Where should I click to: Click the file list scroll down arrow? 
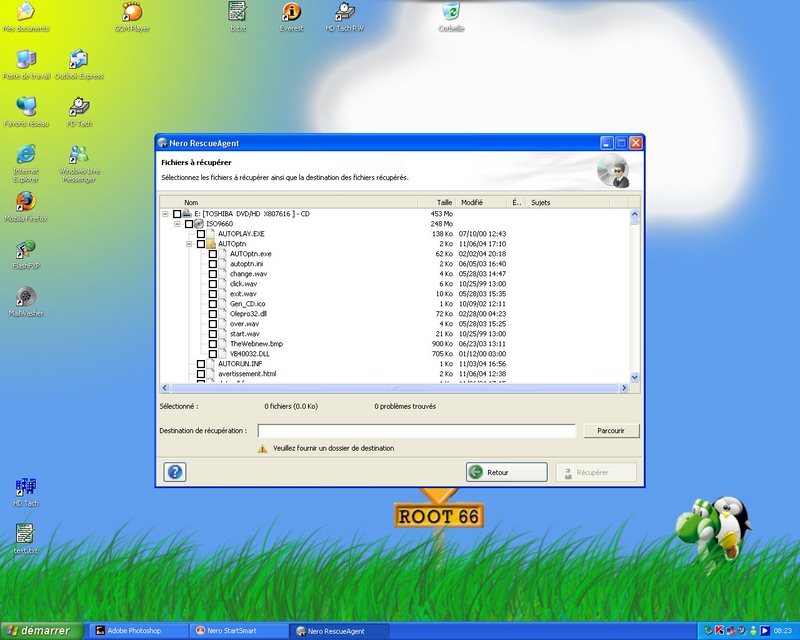635,378
